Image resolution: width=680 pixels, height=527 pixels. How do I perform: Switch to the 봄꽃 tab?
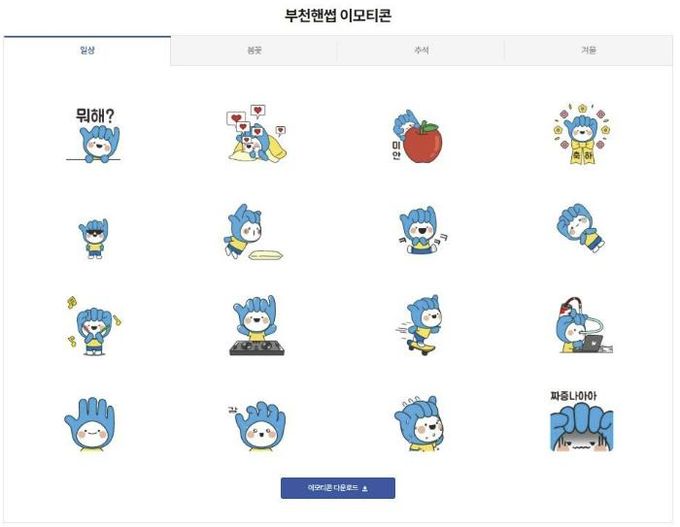tap(254, 50)
